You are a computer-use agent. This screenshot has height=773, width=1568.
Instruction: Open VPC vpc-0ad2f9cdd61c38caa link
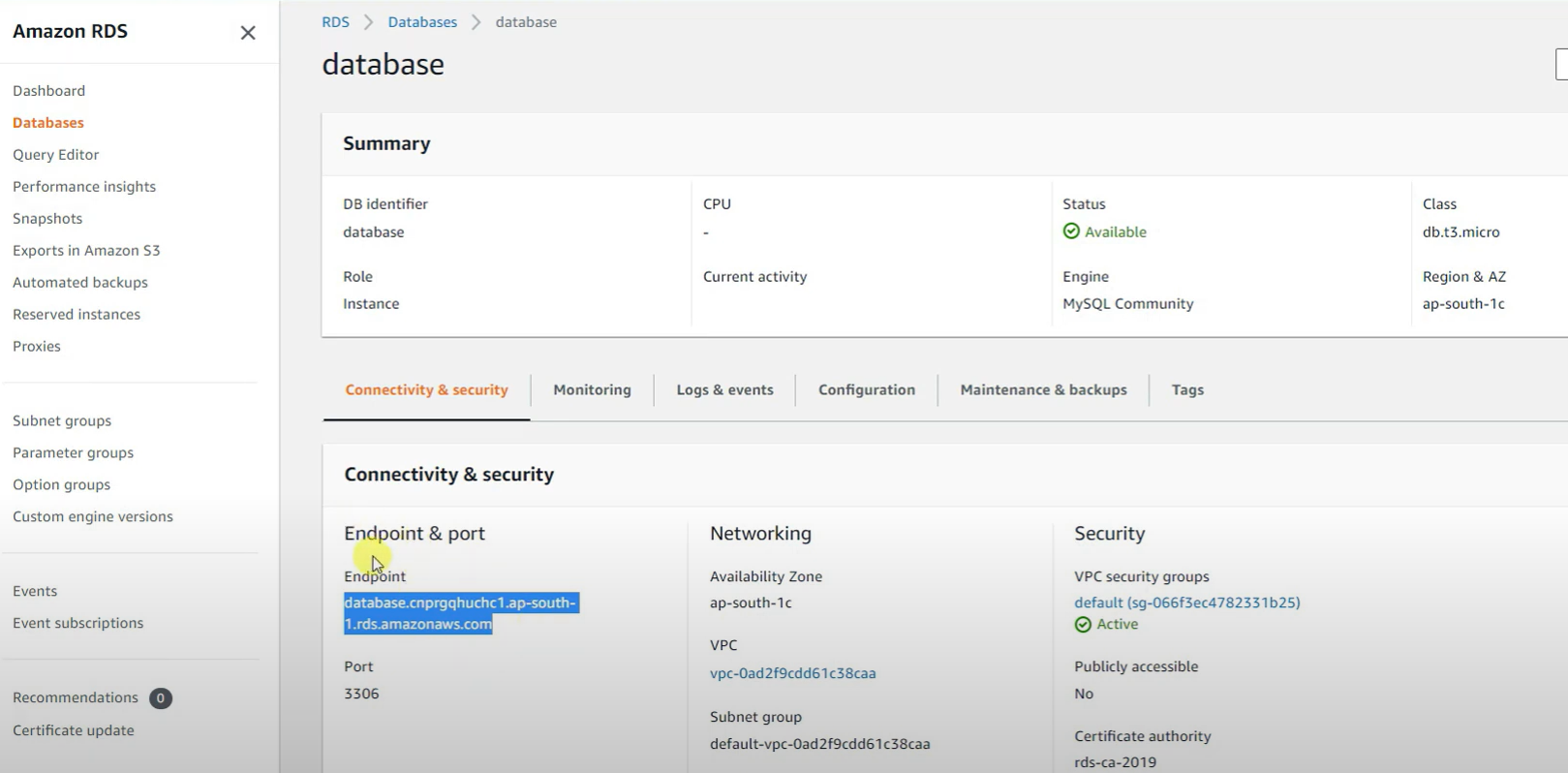[x=792, y=674]
